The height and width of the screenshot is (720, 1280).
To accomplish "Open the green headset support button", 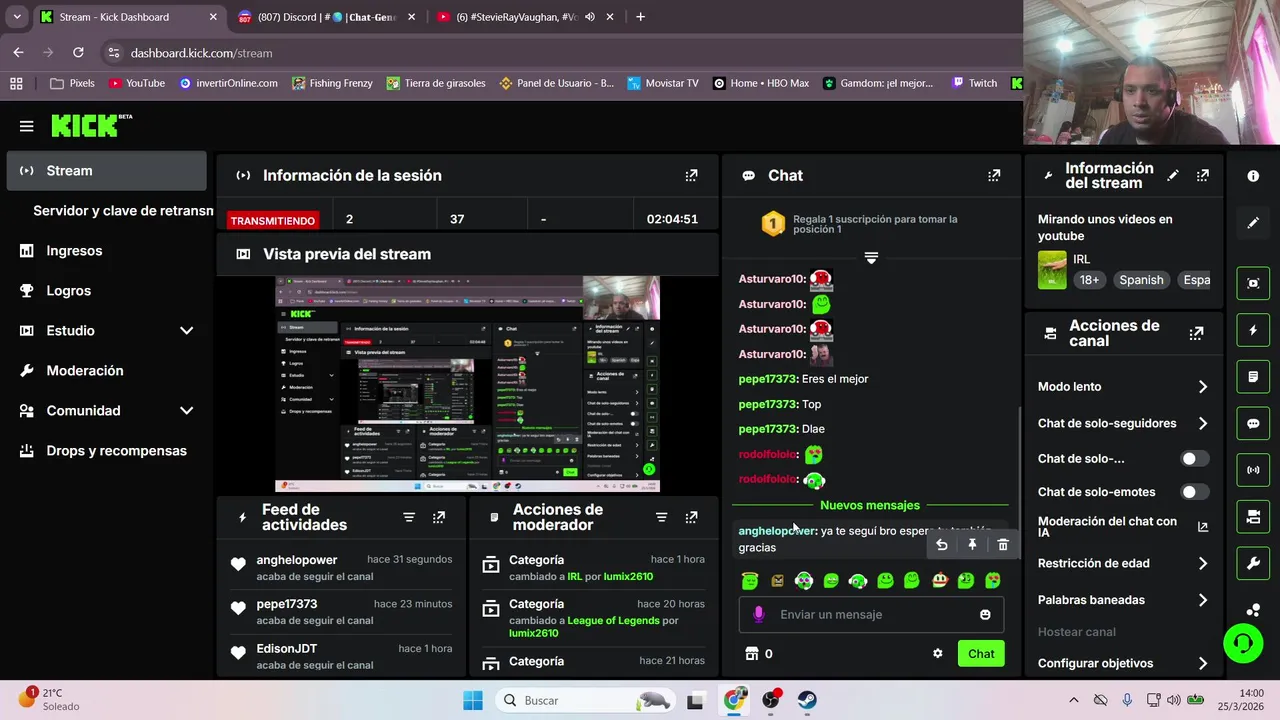I will [x=1243, y=643].
